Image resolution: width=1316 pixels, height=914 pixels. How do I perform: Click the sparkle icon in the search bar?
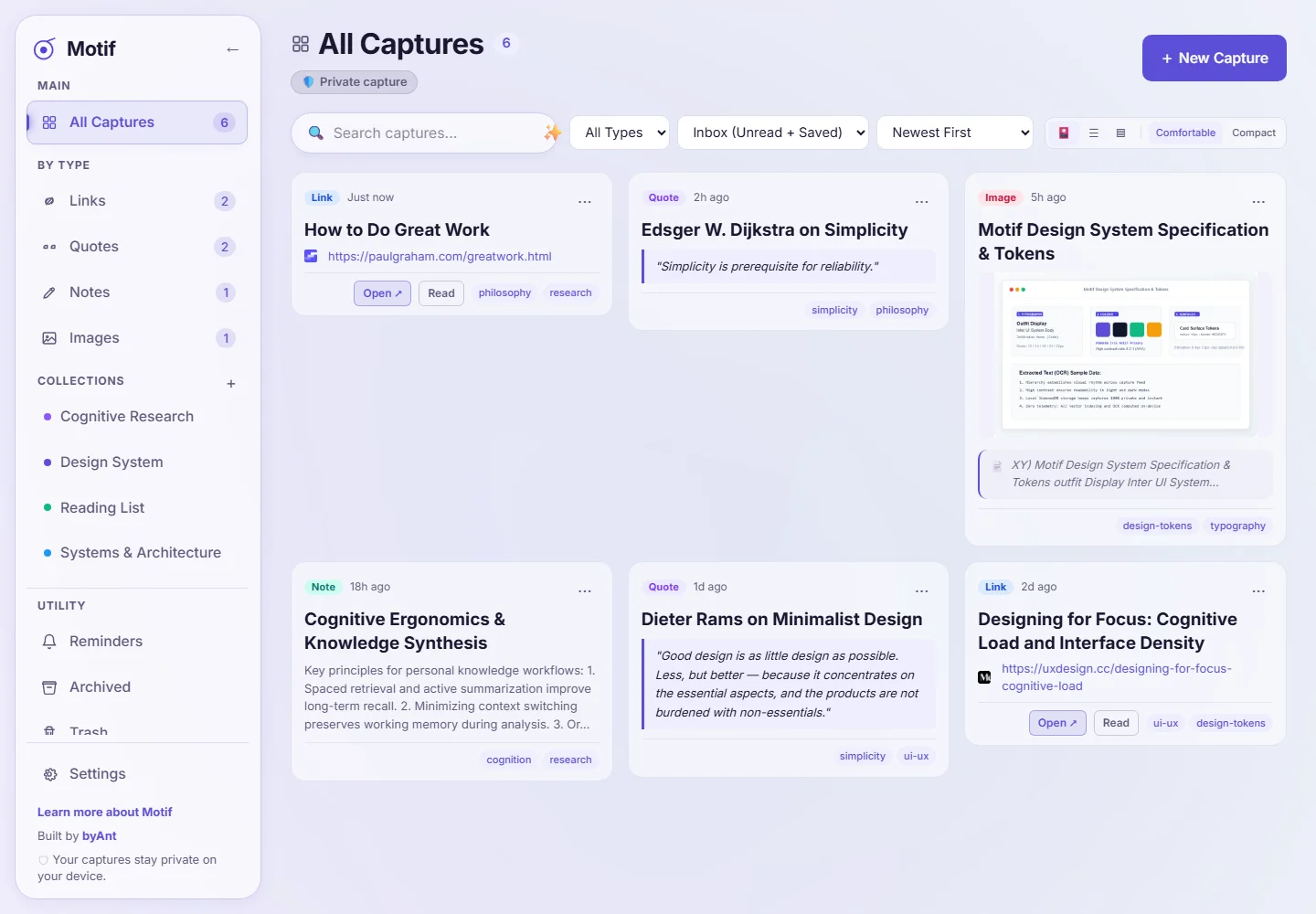click(x=552, y=133)
